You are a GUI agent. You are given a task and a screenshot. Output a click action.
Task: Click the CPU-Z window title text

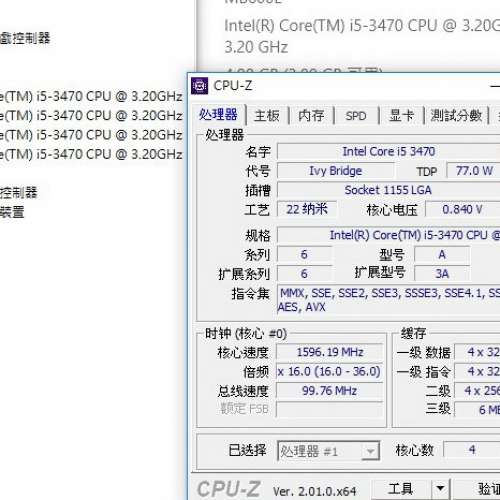[233, 86]
